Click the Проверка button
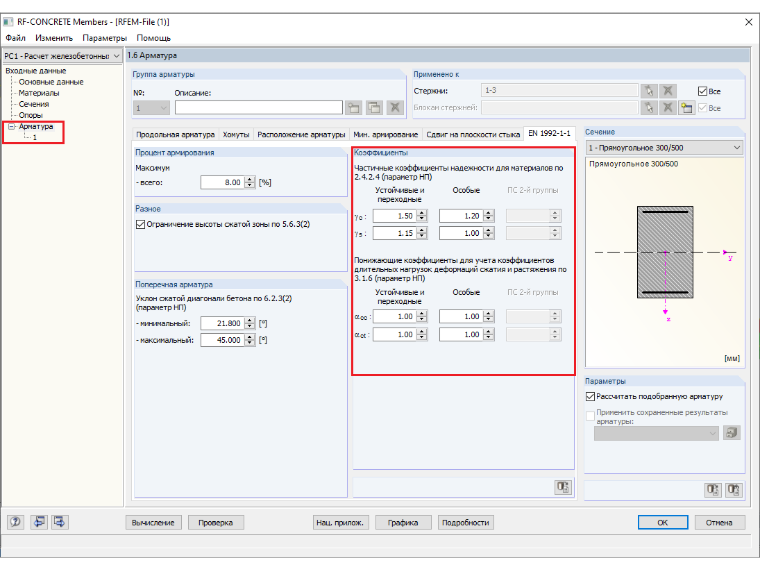Image resolution: width=760 pixels, height=570 pixels. pos(216,522)
